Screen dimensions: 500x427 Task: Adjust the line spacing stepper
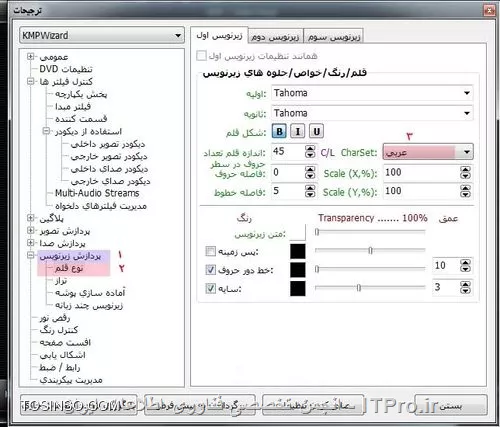click(x=310, y=191)
